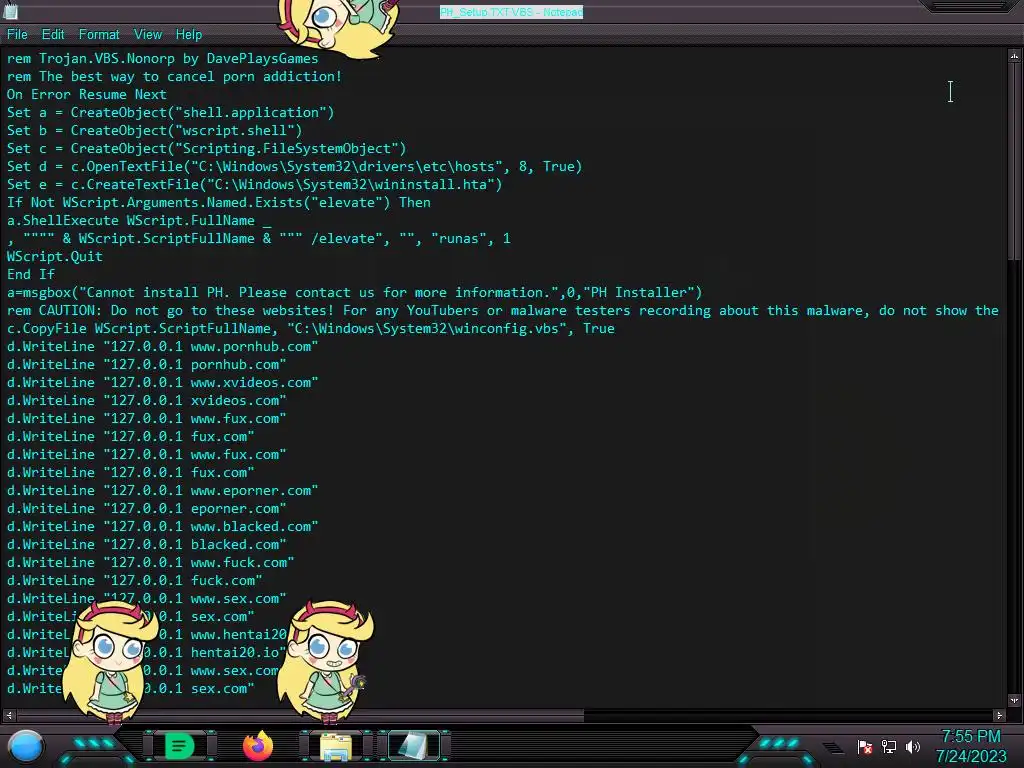Click the CreateTextFile wininstall.hta line
Viewport: 1024px width, 768px height.
pyautogui.click(x=255, y=184)
